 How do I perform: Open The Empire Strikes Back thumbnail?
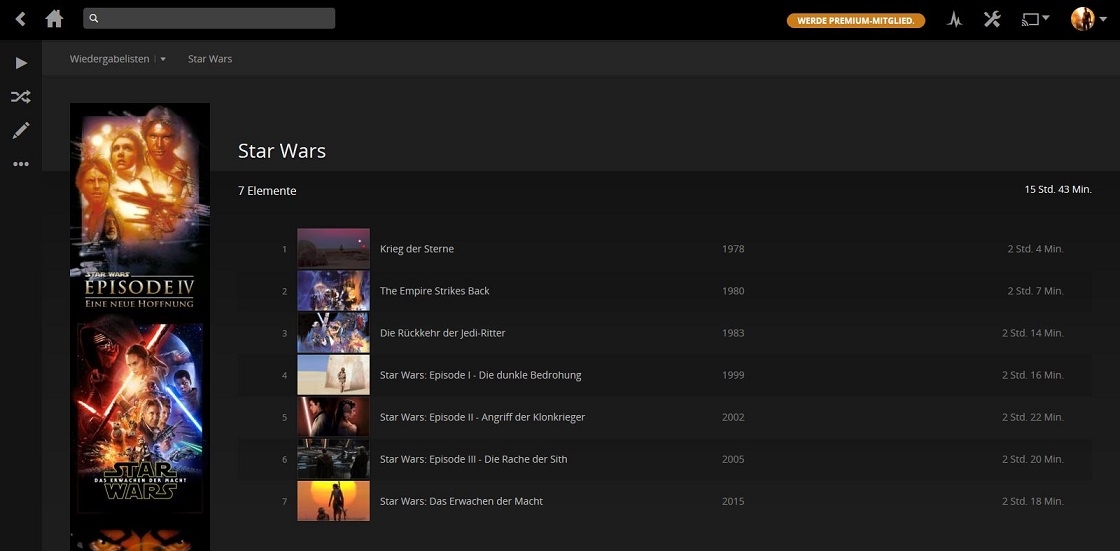point(334,290)
